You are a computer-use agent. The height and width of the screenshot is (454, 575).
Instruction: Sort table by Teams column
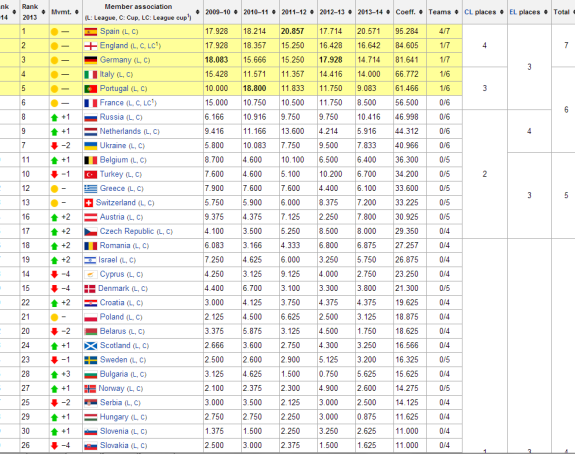(x=457, y=12)
